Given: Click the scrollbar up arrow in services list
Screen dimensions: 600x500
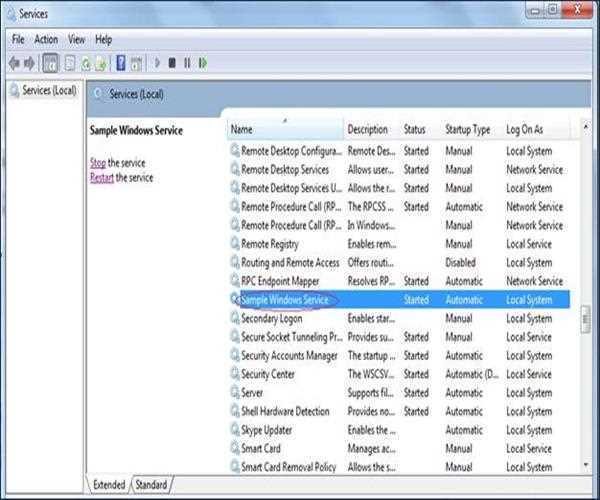Looking at the screenshot, I should pos(586,126).
